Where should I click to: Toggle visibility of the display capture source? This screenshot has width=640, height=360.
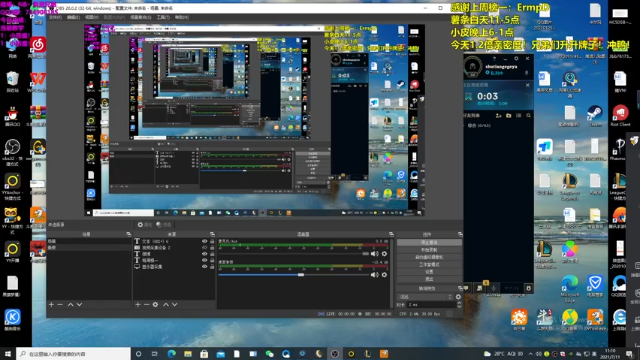click(x=204, y=267)
